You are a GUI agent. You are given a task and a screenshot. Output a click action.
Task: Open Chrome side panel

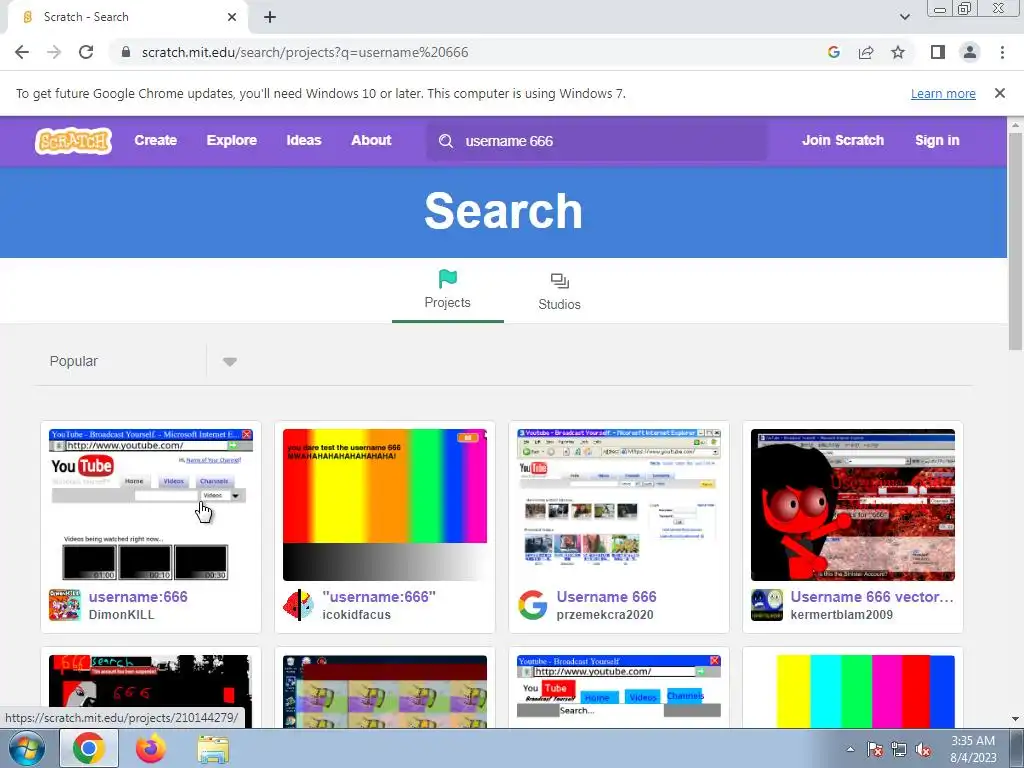pos(938,52)
